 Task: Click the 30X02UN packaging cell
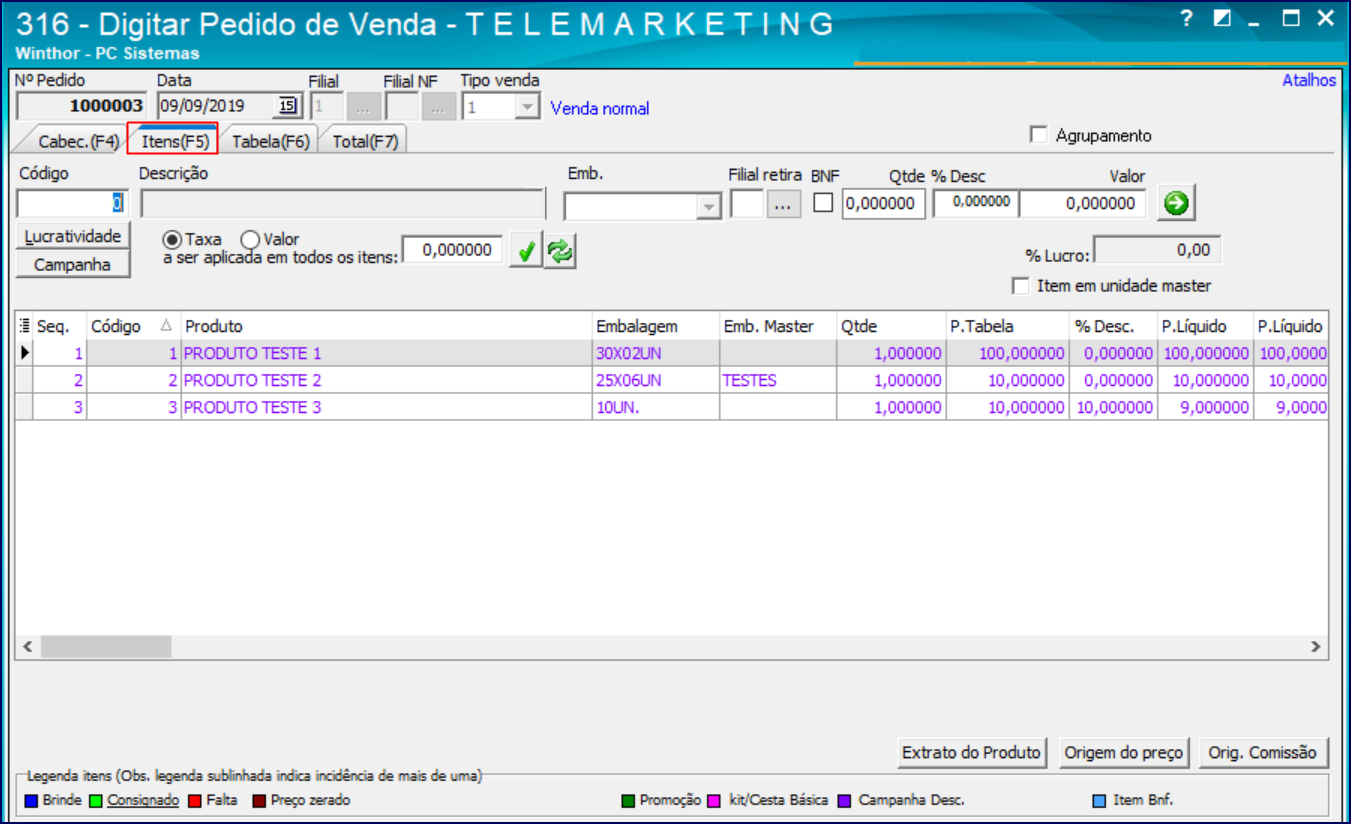pos(656,353)
